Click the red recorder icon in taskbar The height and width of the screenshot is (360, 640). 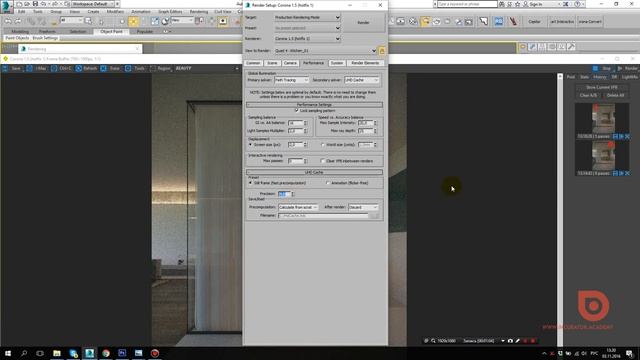pyautogui.click(x=155, y=353)
